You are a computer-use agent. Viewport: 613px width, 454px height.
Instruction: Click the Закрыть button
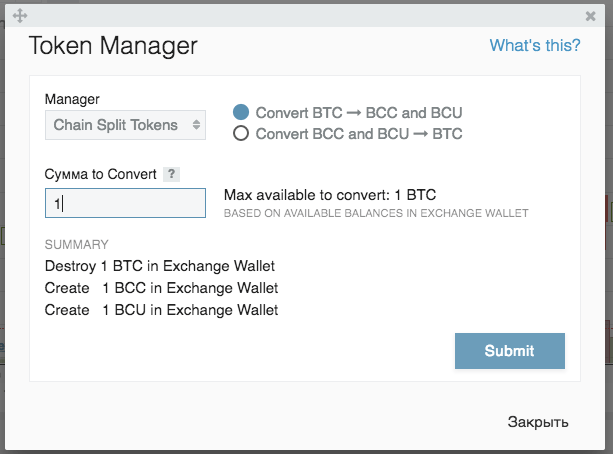538,422
